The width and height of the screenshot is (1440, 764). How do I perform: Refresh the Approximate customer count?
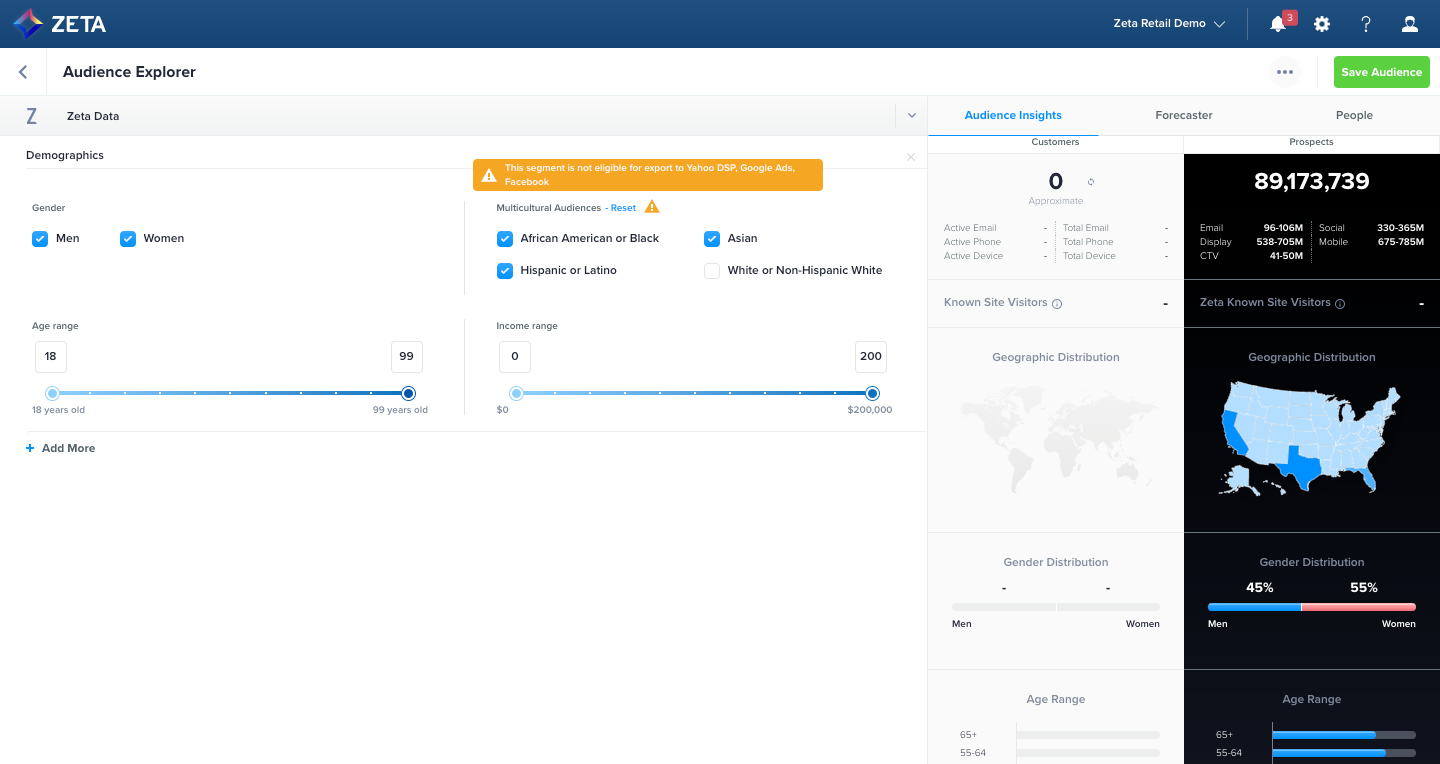(x=1090, y=181)
